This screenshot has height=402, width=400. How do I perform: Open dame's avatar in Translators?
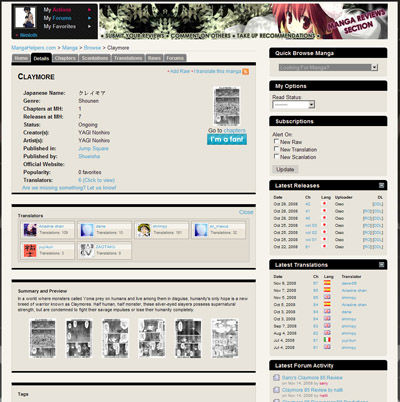pos(87,230)
